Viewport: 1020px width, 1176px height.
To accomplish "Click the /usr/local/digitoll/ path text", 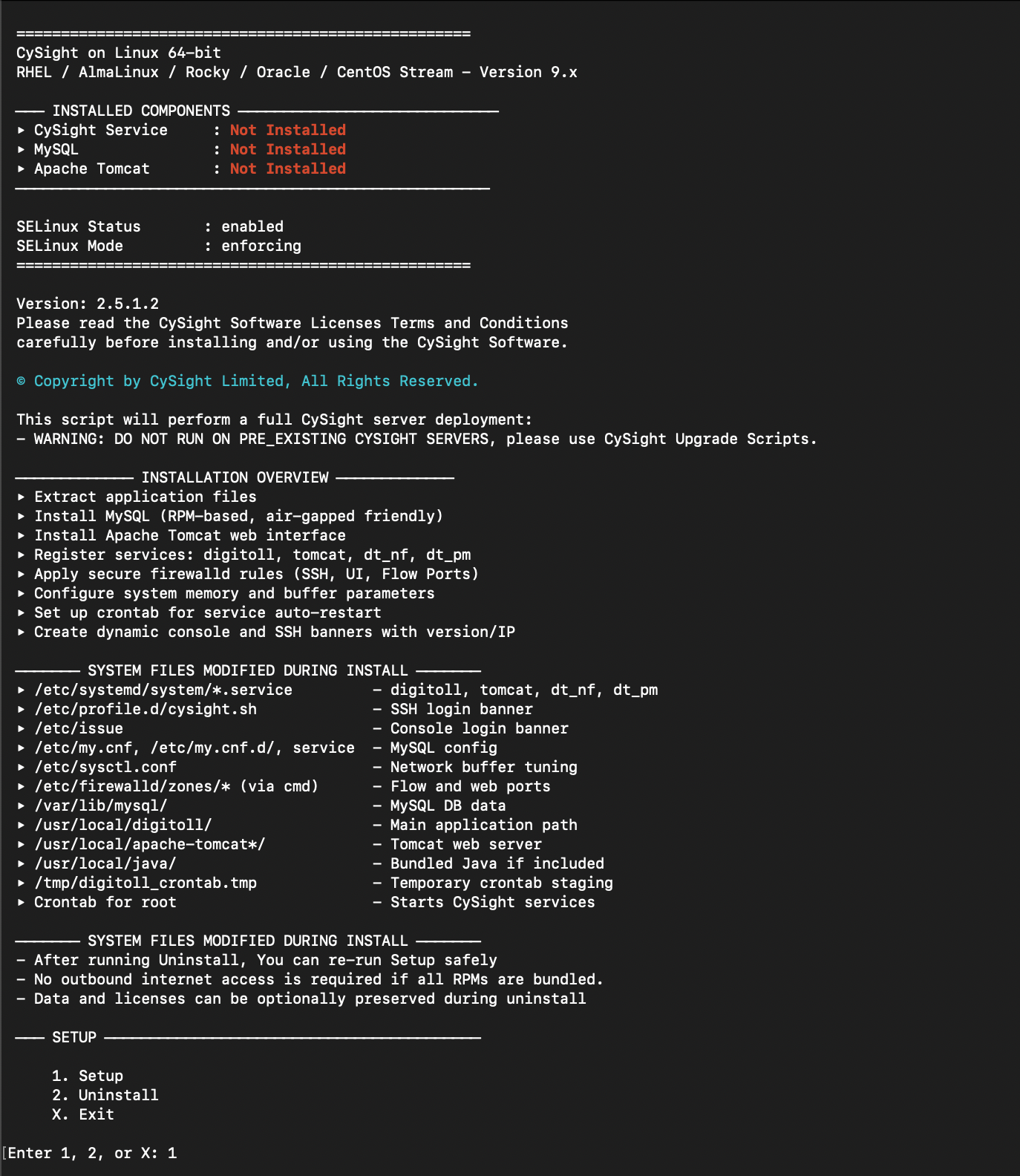I will coord(123,825).
